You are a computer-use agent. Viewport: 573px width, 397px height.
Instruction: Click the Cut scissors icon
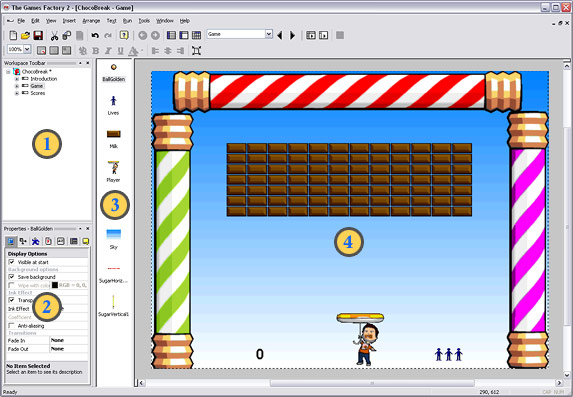54,35
